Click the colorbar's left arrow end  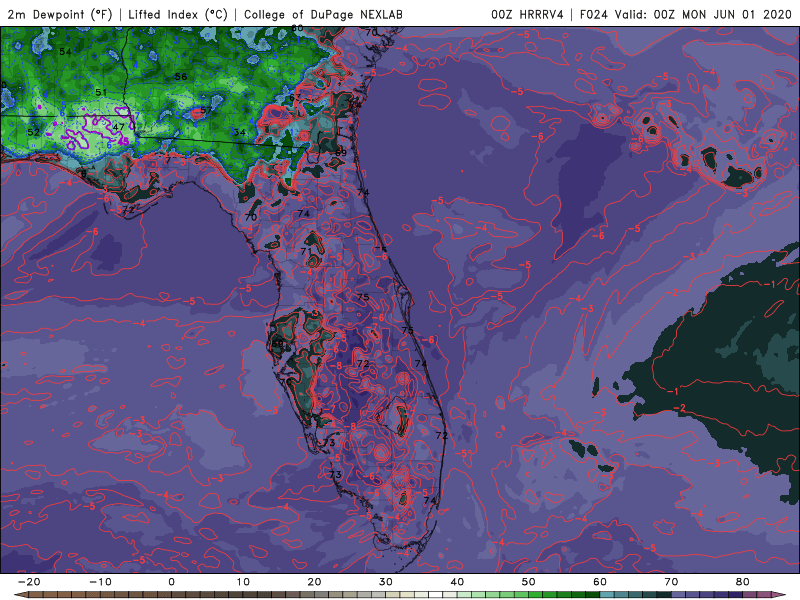(20, 595)
